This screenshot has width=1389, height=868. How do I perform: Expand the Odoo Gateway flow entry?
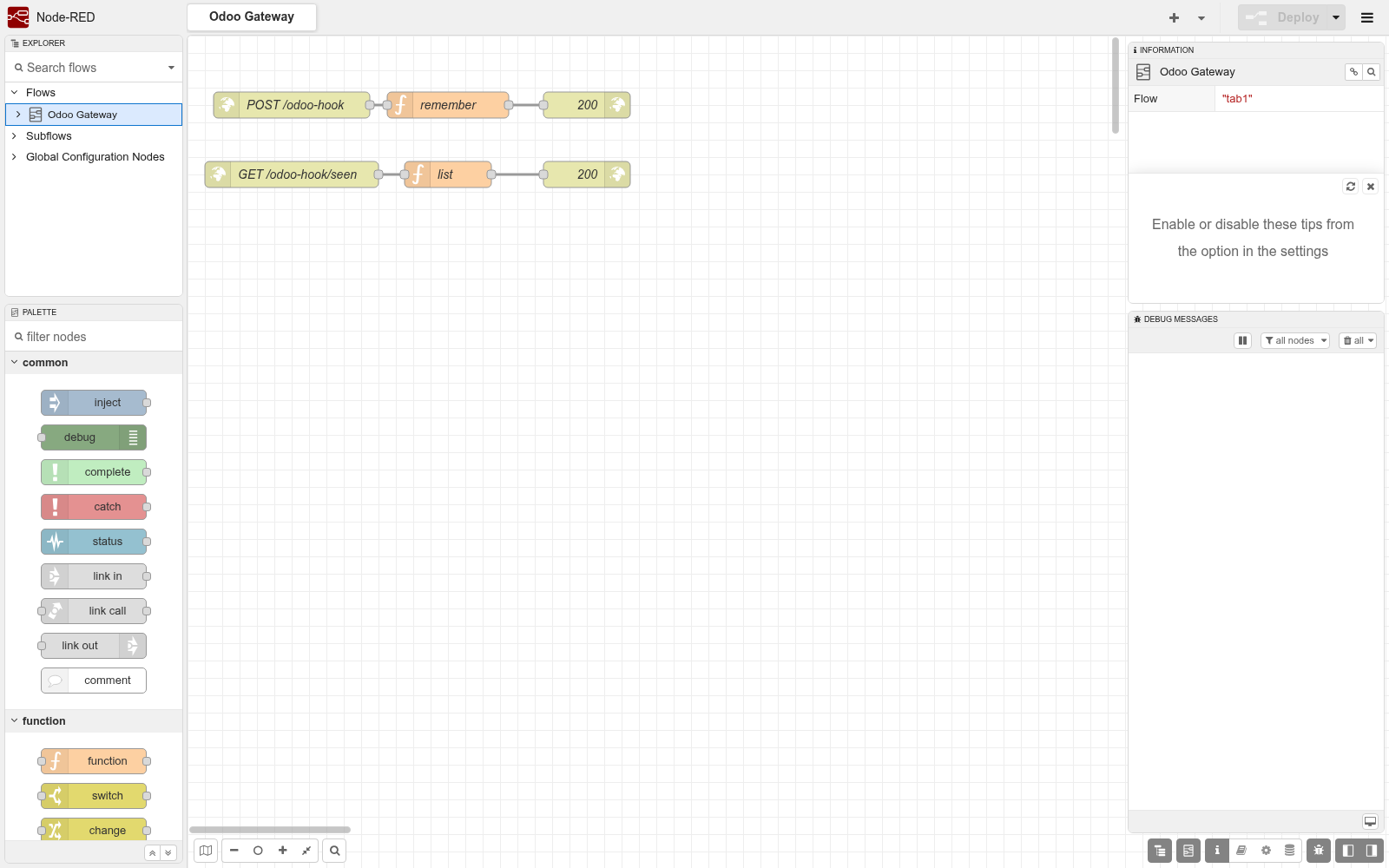click(x=18, y=115)
